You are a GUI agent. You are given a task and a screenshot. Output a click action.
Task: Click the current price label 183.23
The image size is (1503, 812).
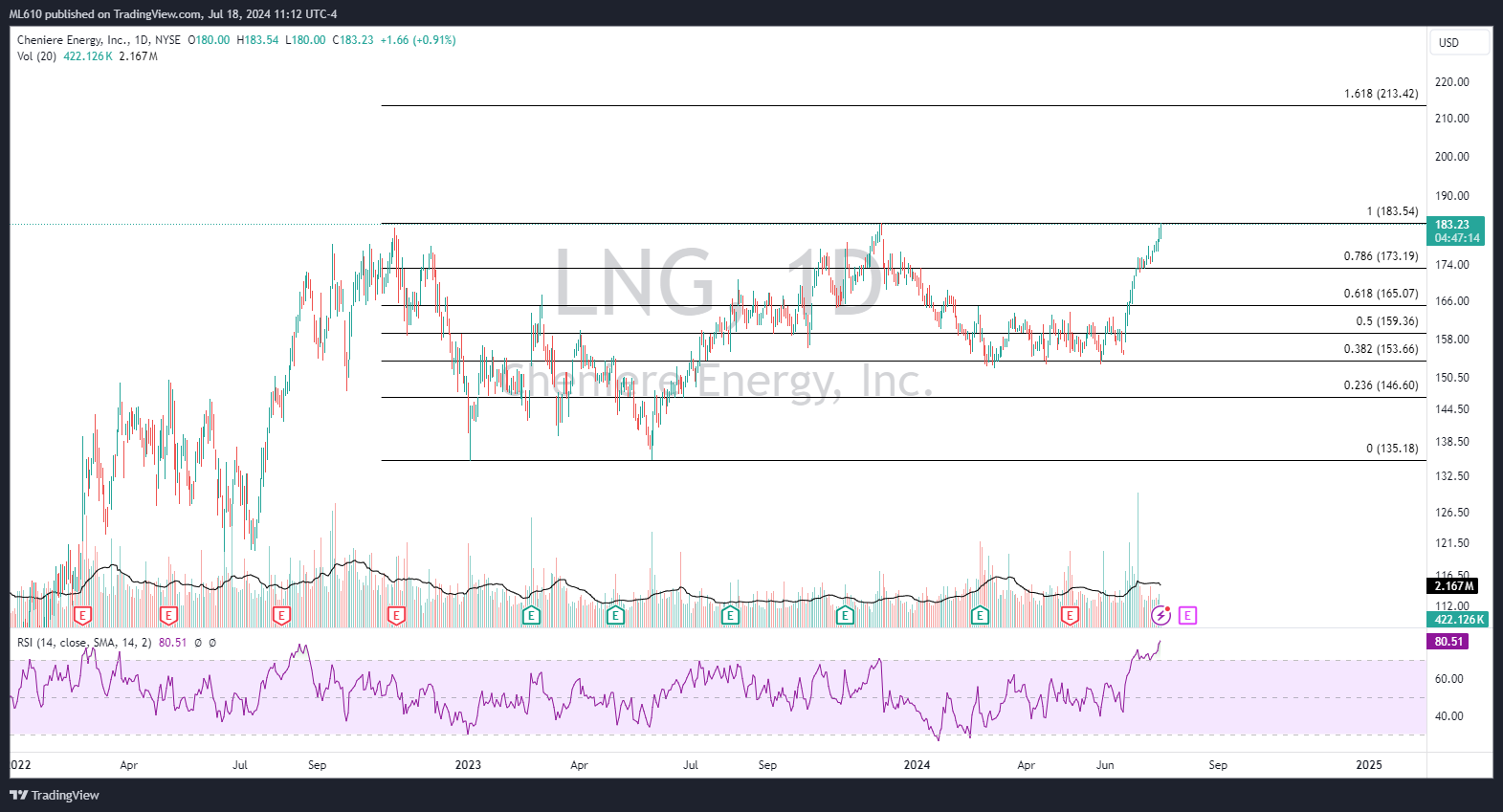point(1457,230)
